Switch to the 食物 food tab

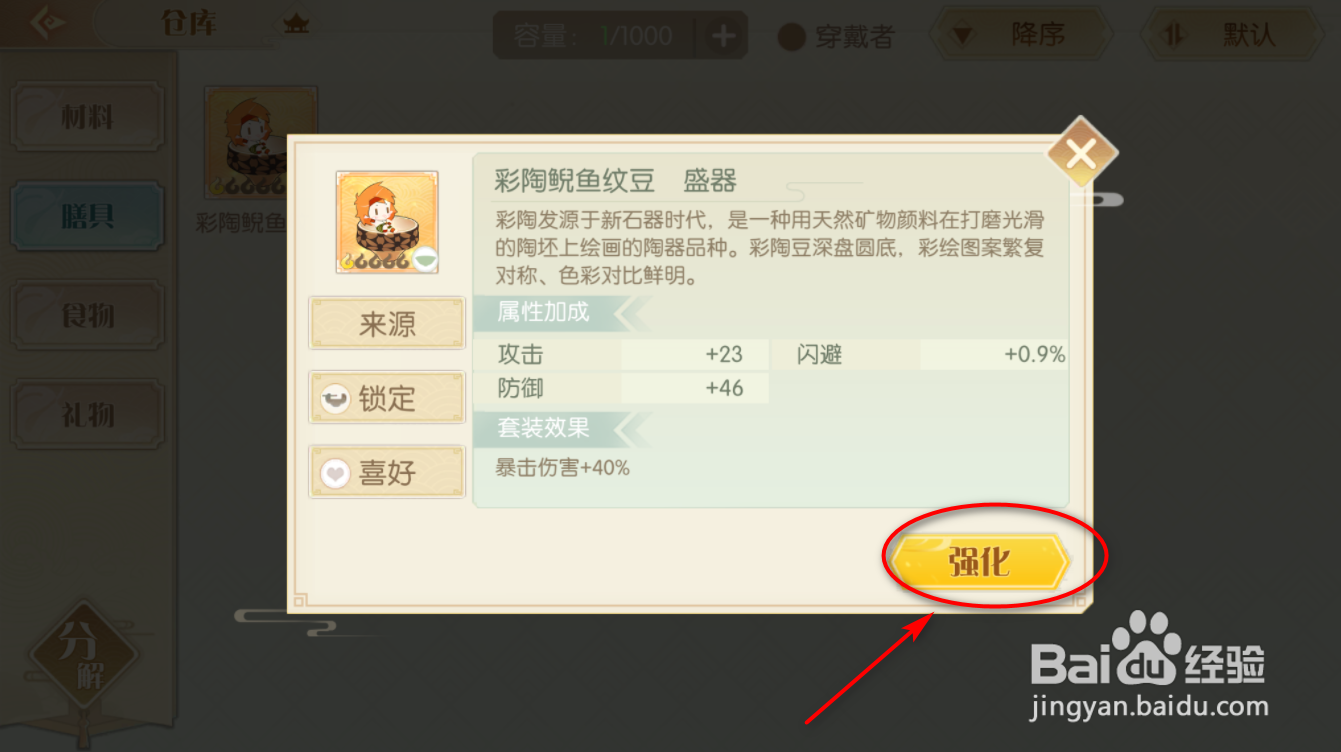coord(87,315)
